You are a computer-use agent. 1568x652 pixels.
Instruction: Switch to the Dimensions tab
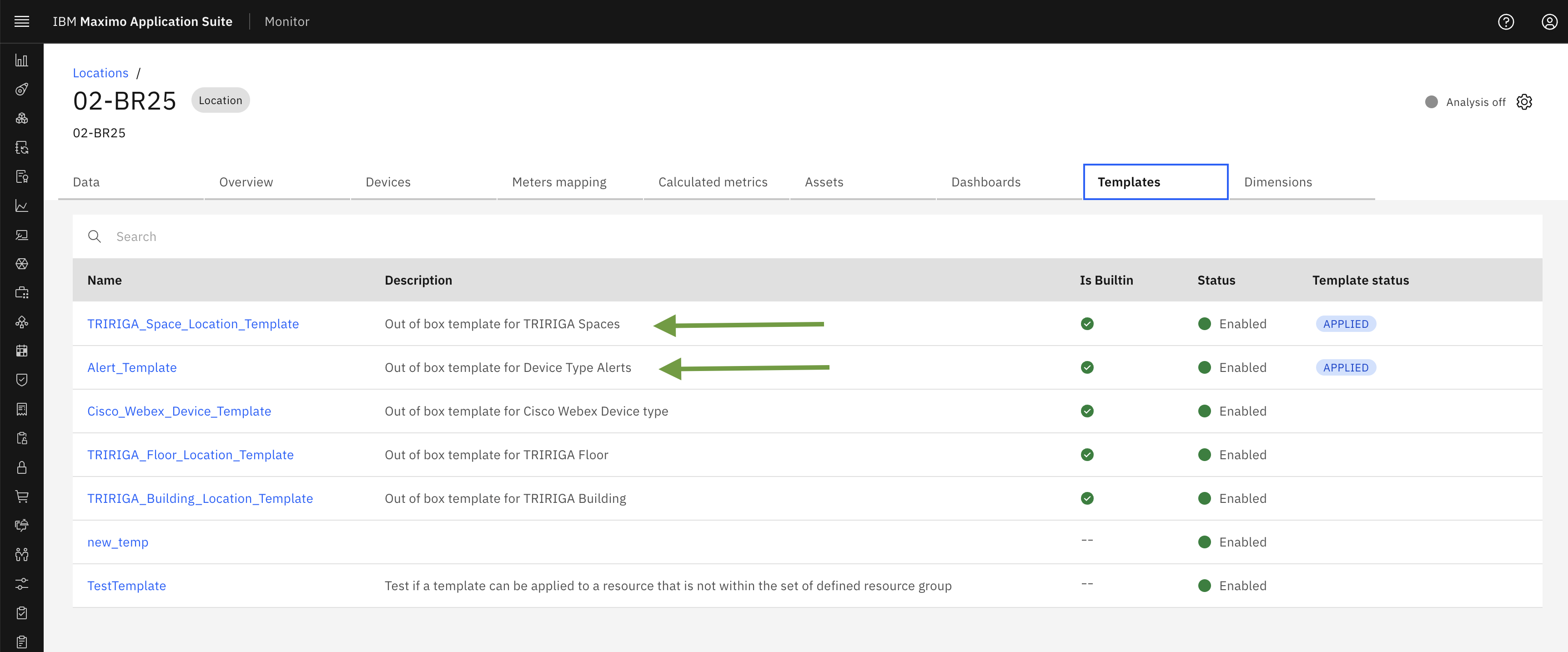coord(1302,182)
